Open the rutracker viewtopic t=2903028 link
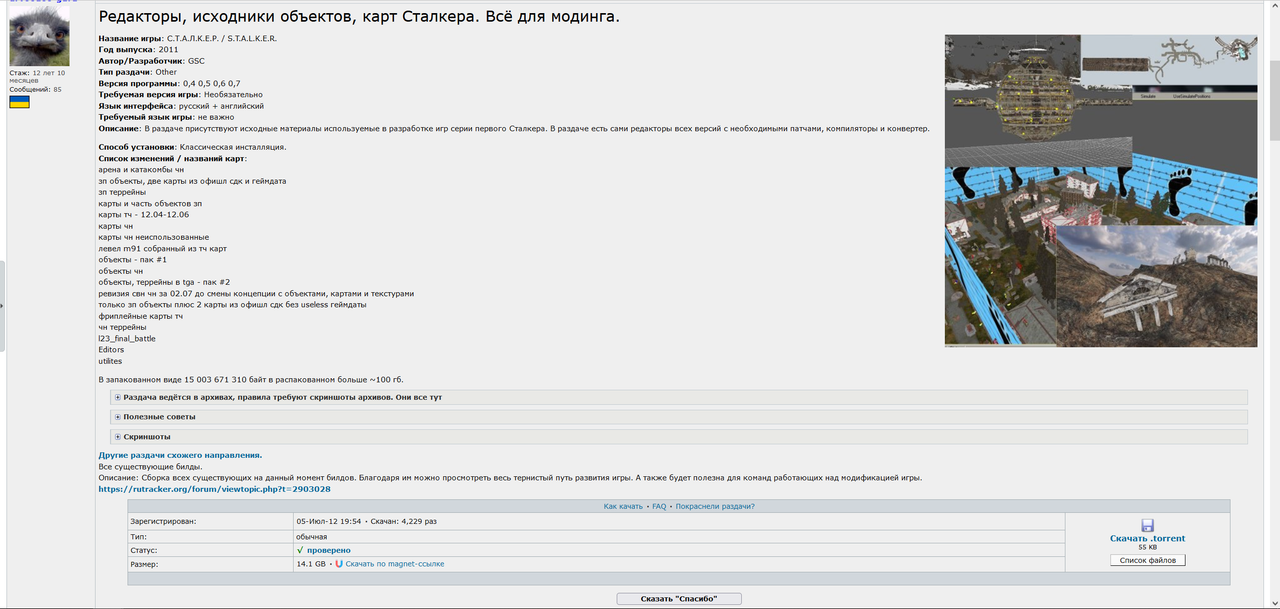1280x609 pixels. 214,489
